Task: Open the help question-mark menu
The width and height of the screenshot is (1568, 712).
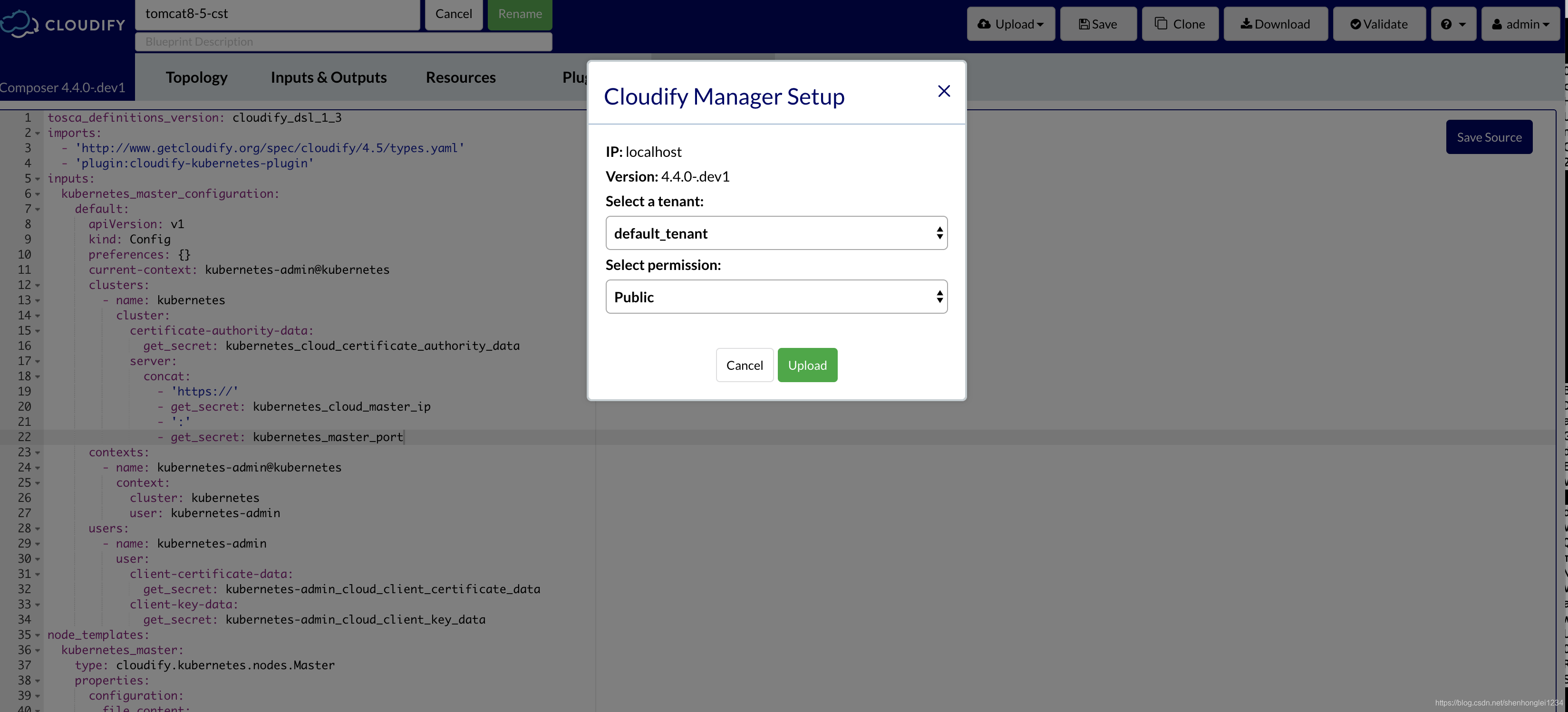Action: (1453, 24)
